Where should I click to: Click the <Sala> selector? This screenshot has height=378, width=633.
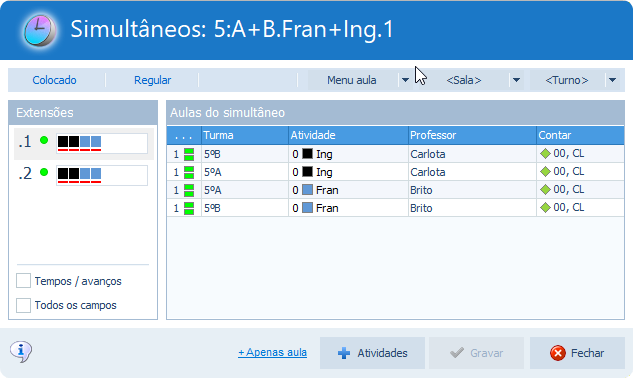click(x=463, y=80)
